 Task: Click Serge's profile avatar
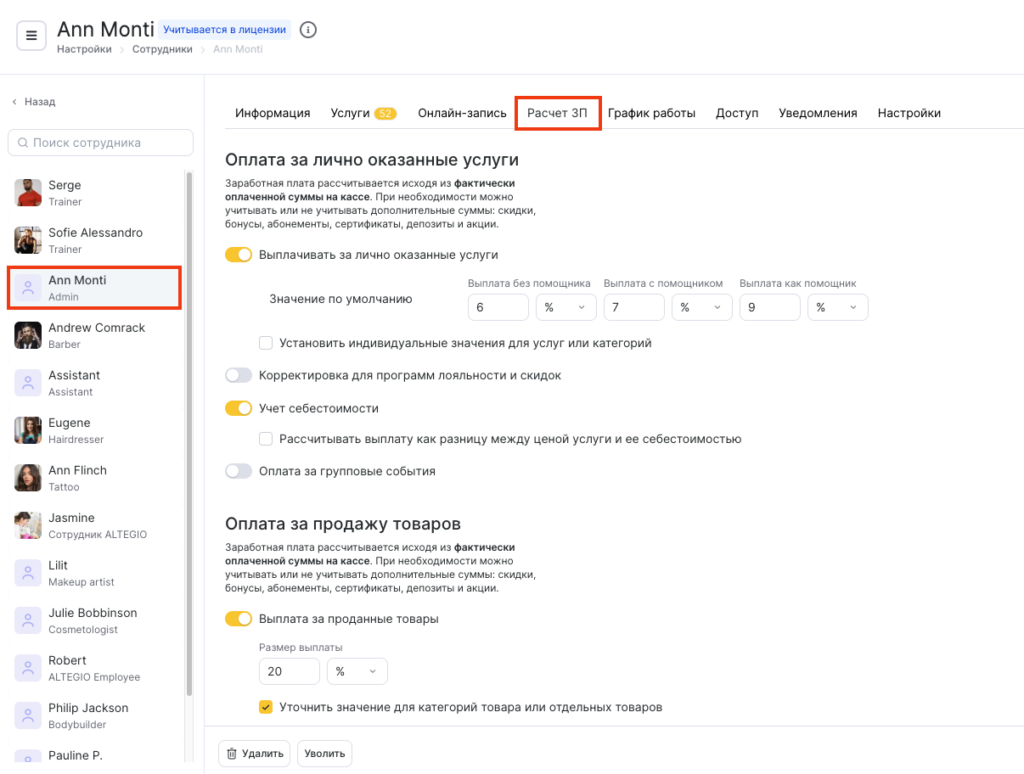point(28,193)
